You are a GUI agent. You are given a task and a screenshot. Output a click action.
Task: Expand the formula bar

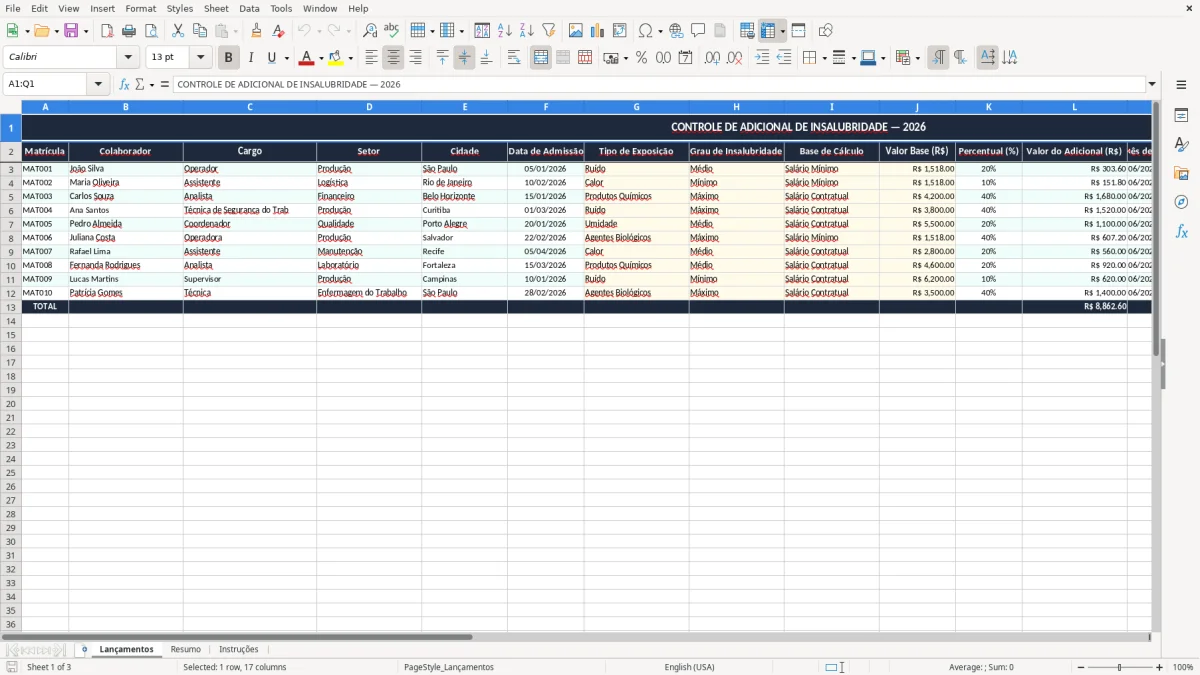(1152, 84)
